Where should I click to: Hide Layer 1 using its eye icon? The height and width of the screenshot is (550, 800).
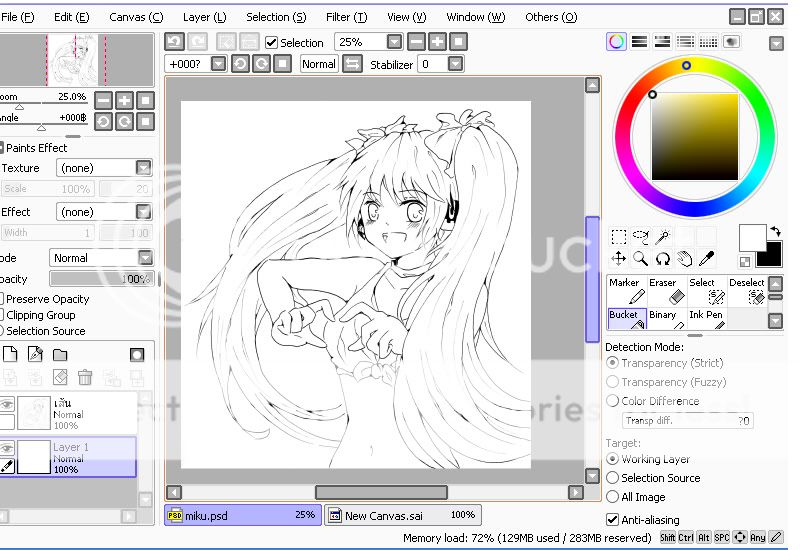coord(6,447)
